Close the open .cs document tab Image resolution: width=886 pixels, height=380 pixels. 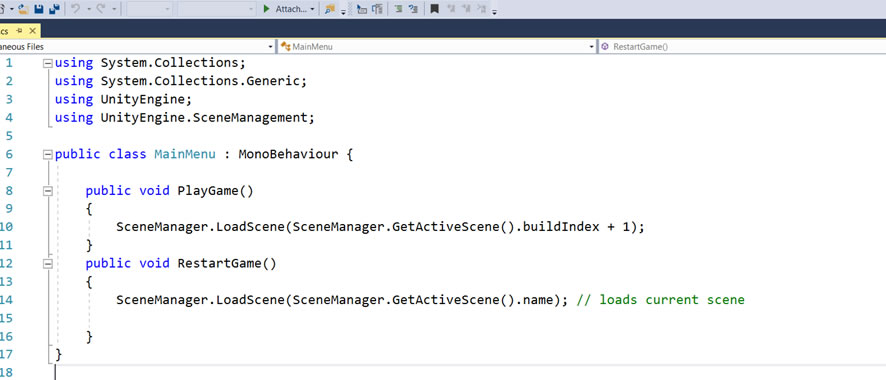[x=32, y=30]
